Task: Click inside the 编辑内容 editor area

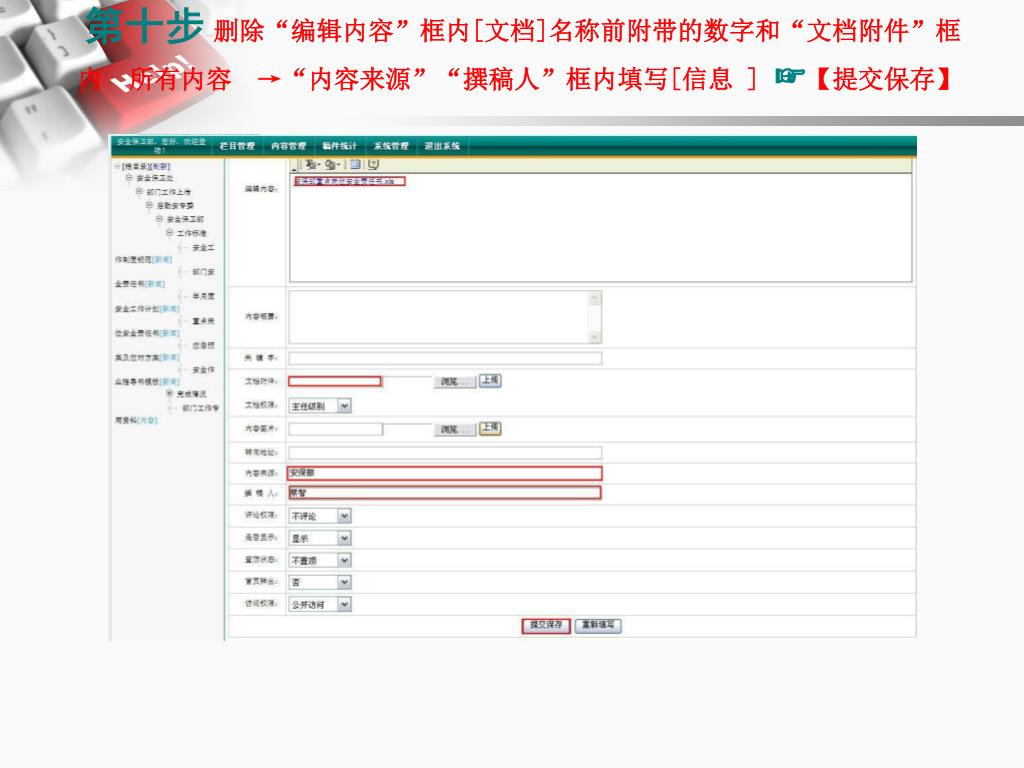Action: coord(600,228)
